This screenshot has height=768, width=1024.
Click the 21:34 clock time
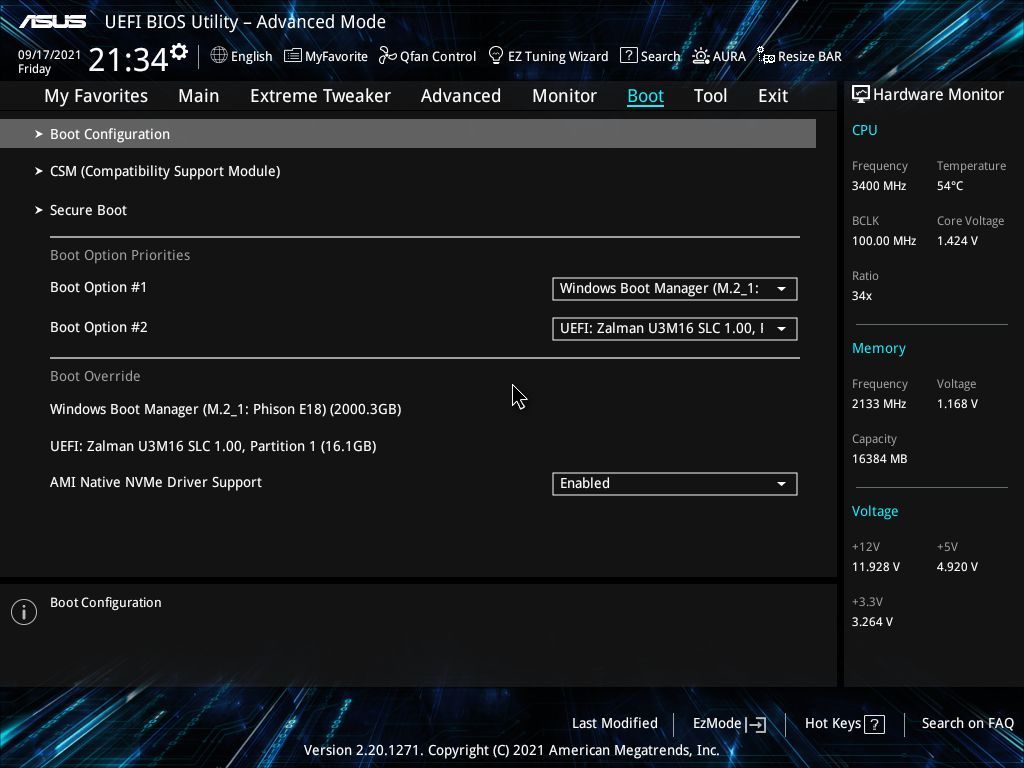point(129,59)
